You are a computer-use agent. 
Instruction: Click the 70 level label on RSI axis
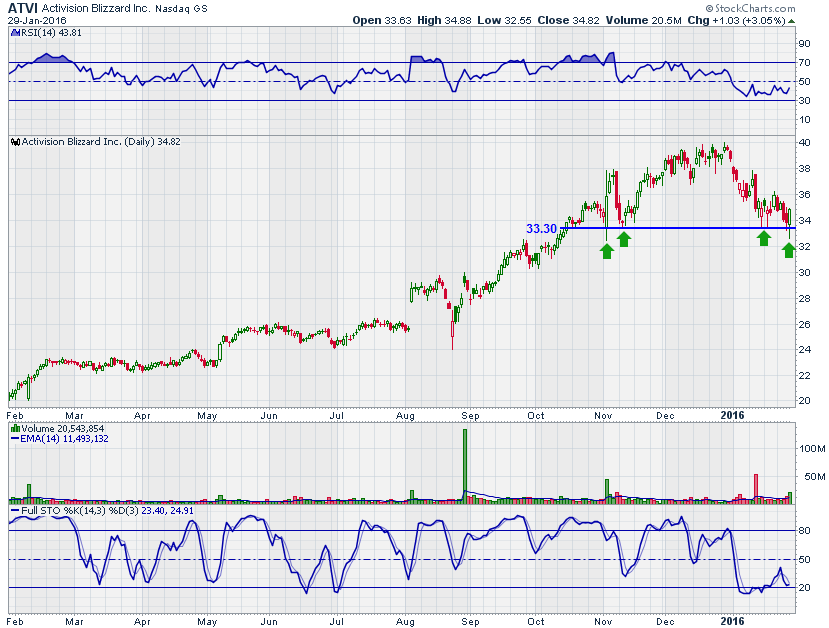click(804, 62)
